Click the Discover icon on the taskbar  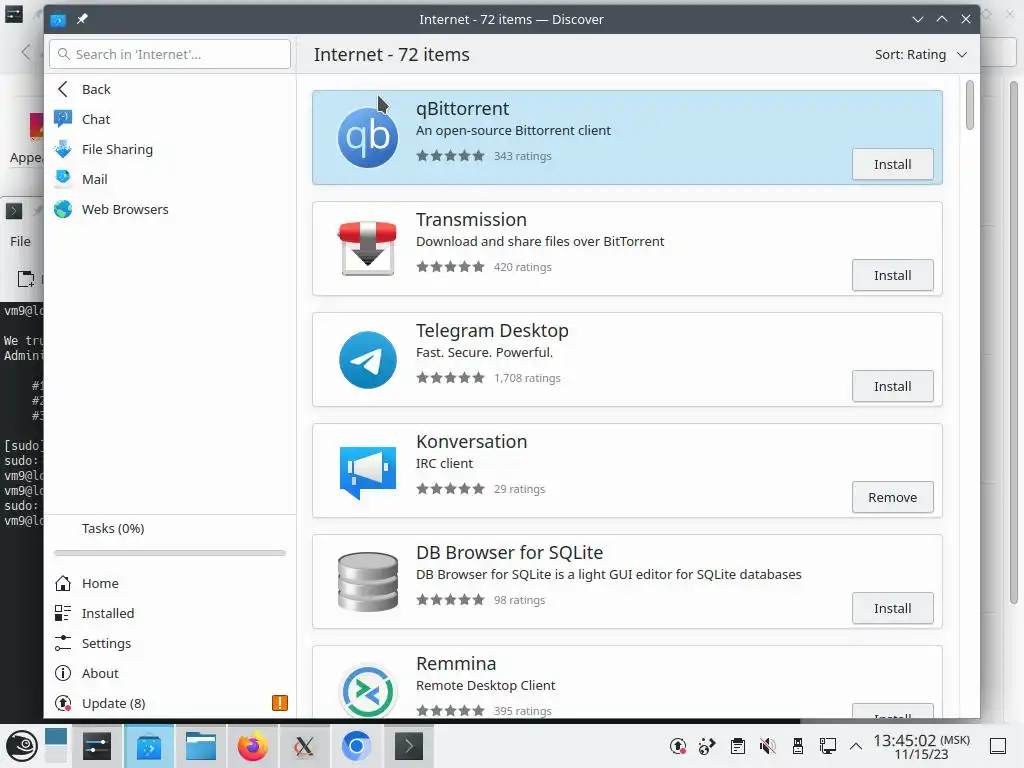pos(149,746)
